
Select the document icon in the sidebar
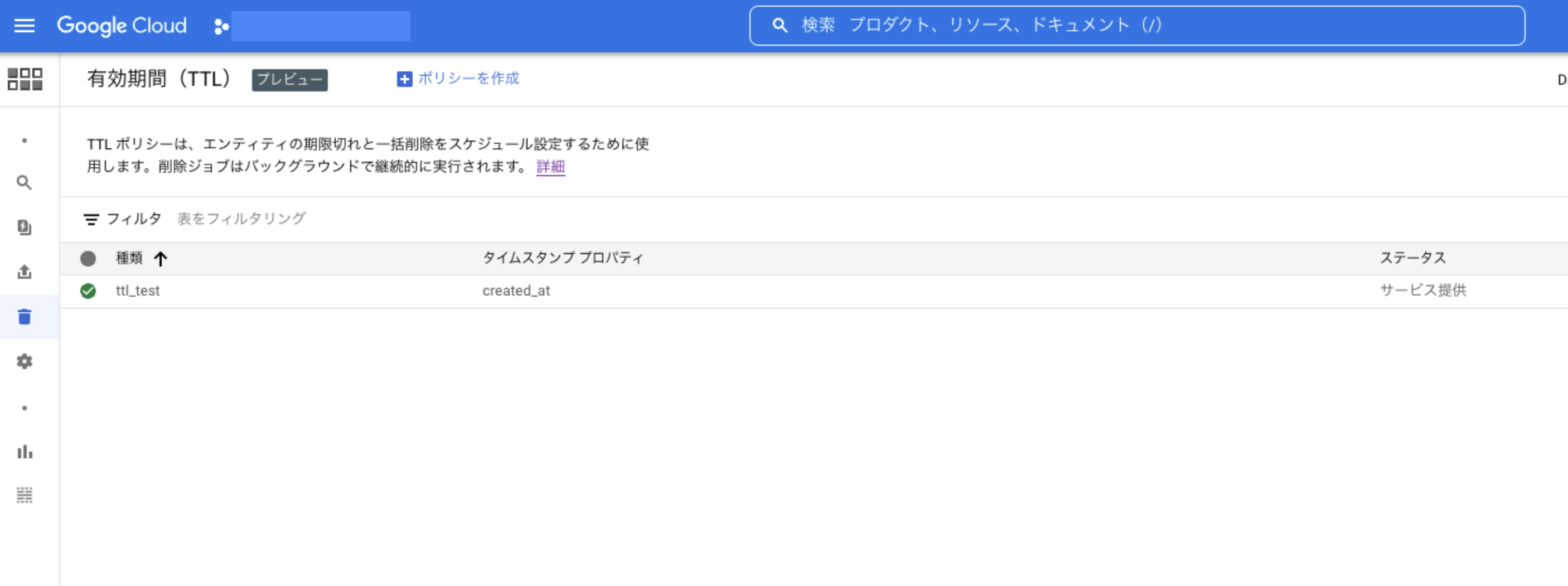pos(25,227)
